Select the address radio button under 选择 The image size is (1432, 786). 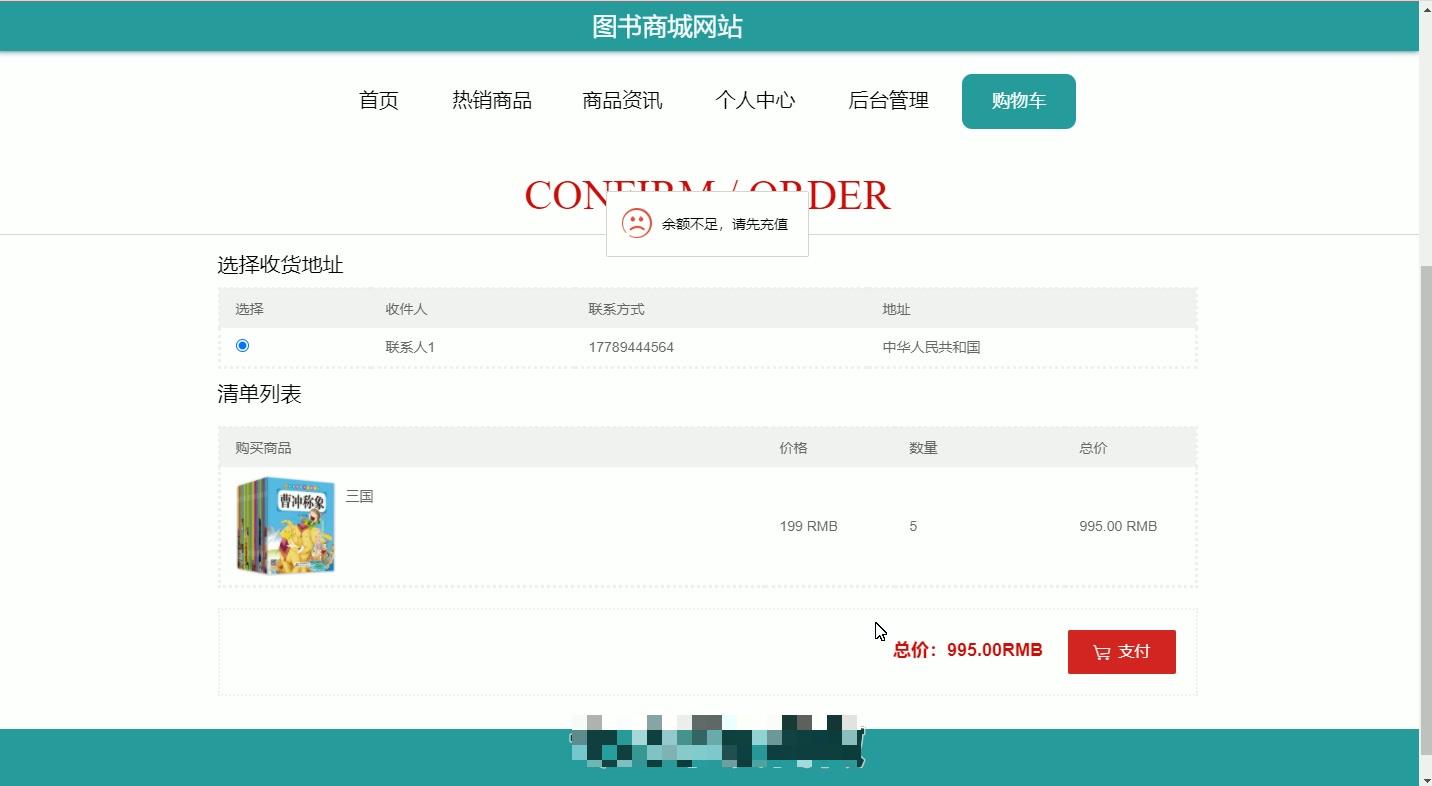point(241,345)
